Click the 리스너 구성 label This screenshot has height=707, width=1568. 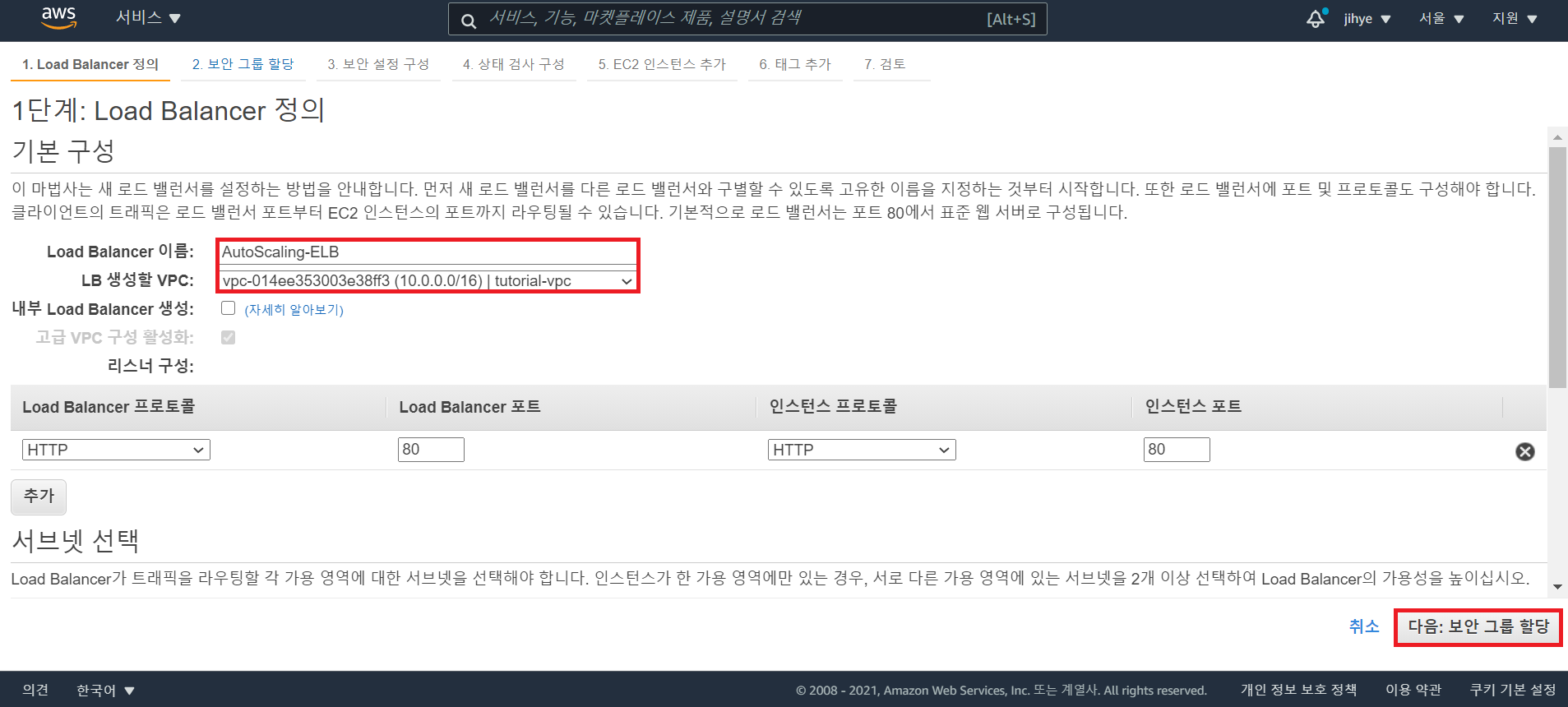pos(150,366)
